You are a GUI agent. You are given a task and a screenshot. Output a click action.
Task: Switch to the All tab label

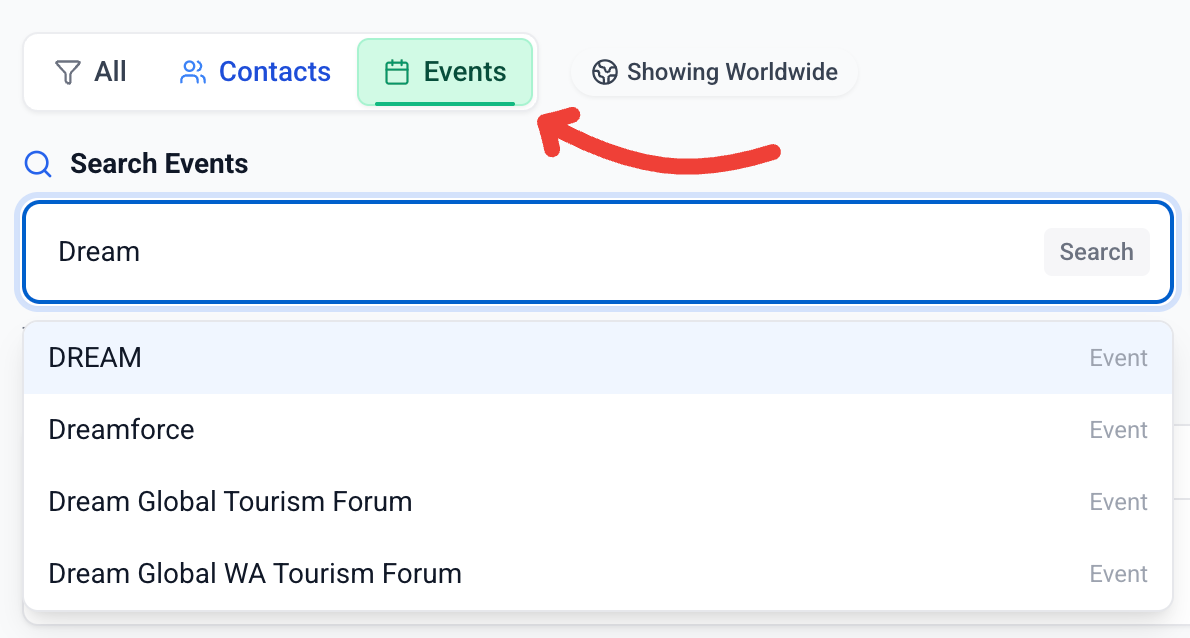[x=110, y=72]
